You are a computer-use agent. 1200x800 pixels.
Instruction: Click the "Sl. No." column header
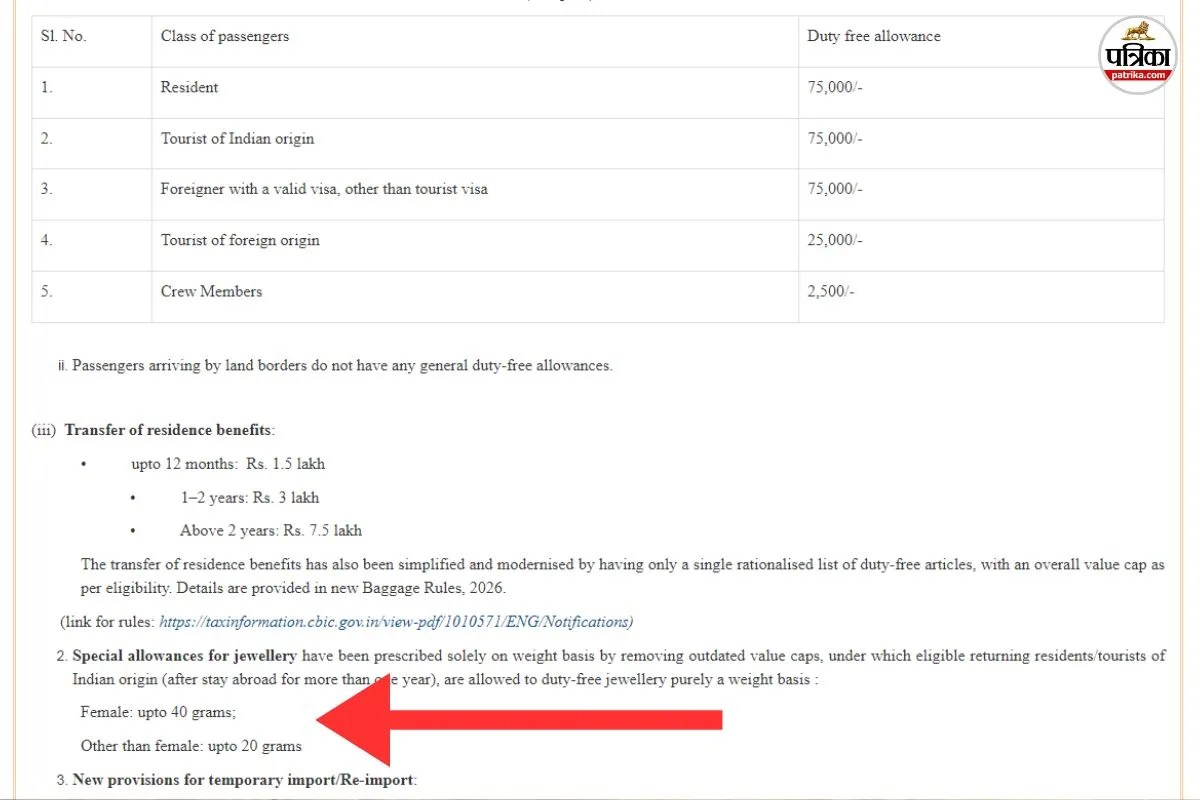[x=64, y=36]
